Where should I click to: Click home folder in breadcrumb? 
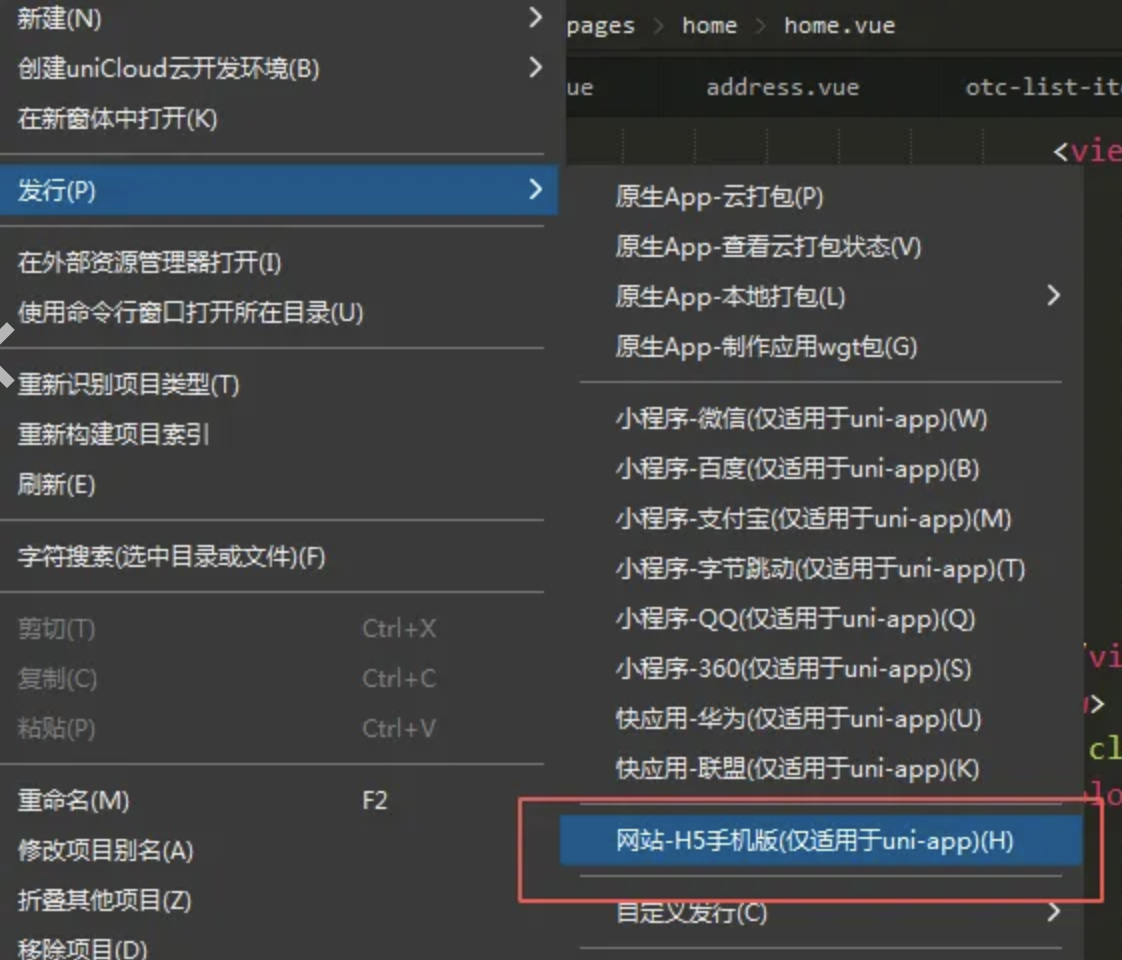[x=709, y=26]
